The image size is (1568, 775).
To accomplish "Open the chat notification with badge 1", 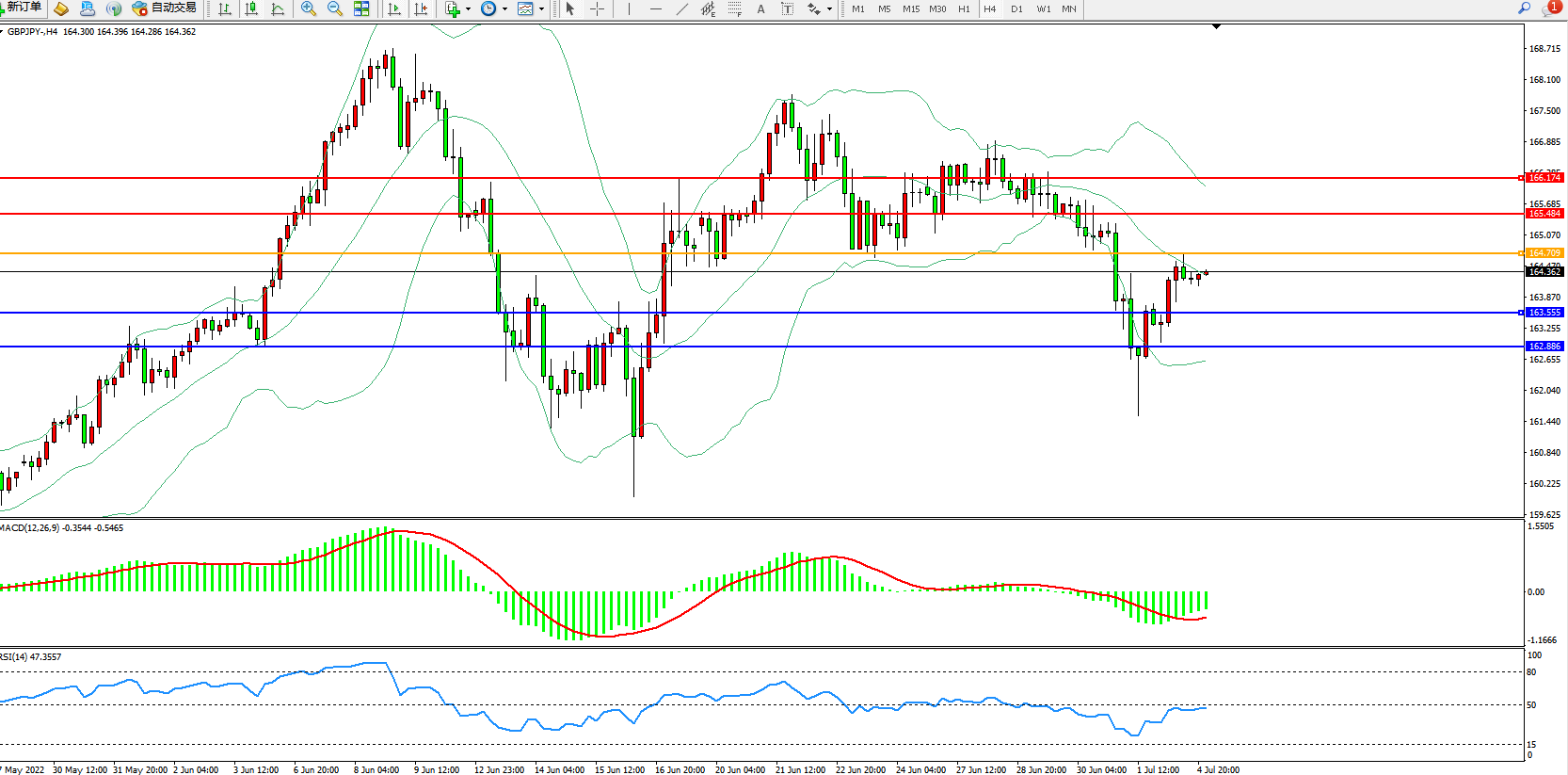I will [x=1551, y=8].
